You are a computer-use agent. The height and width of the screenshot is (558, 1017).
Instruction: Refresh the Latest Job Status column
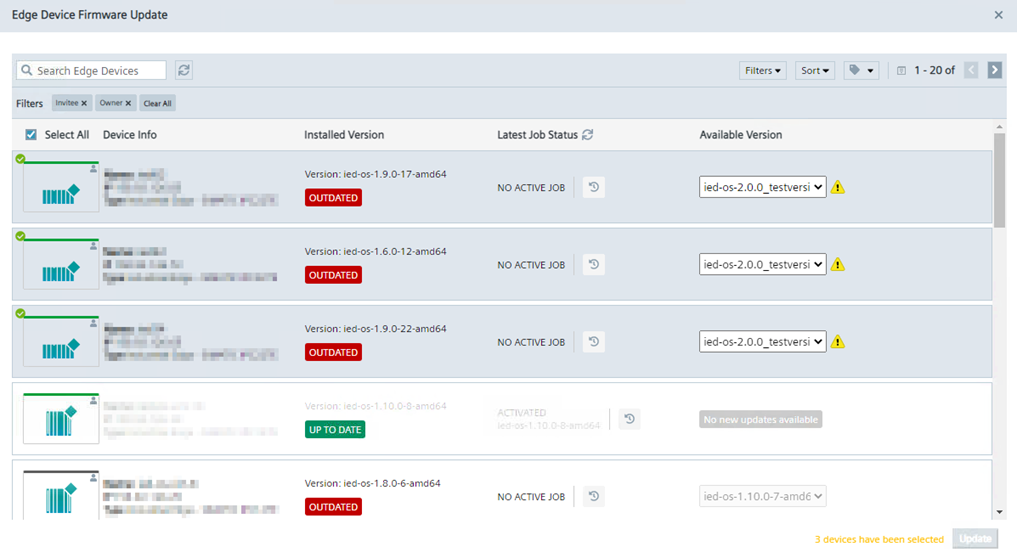pyautogui.click(x=588, y=135)
